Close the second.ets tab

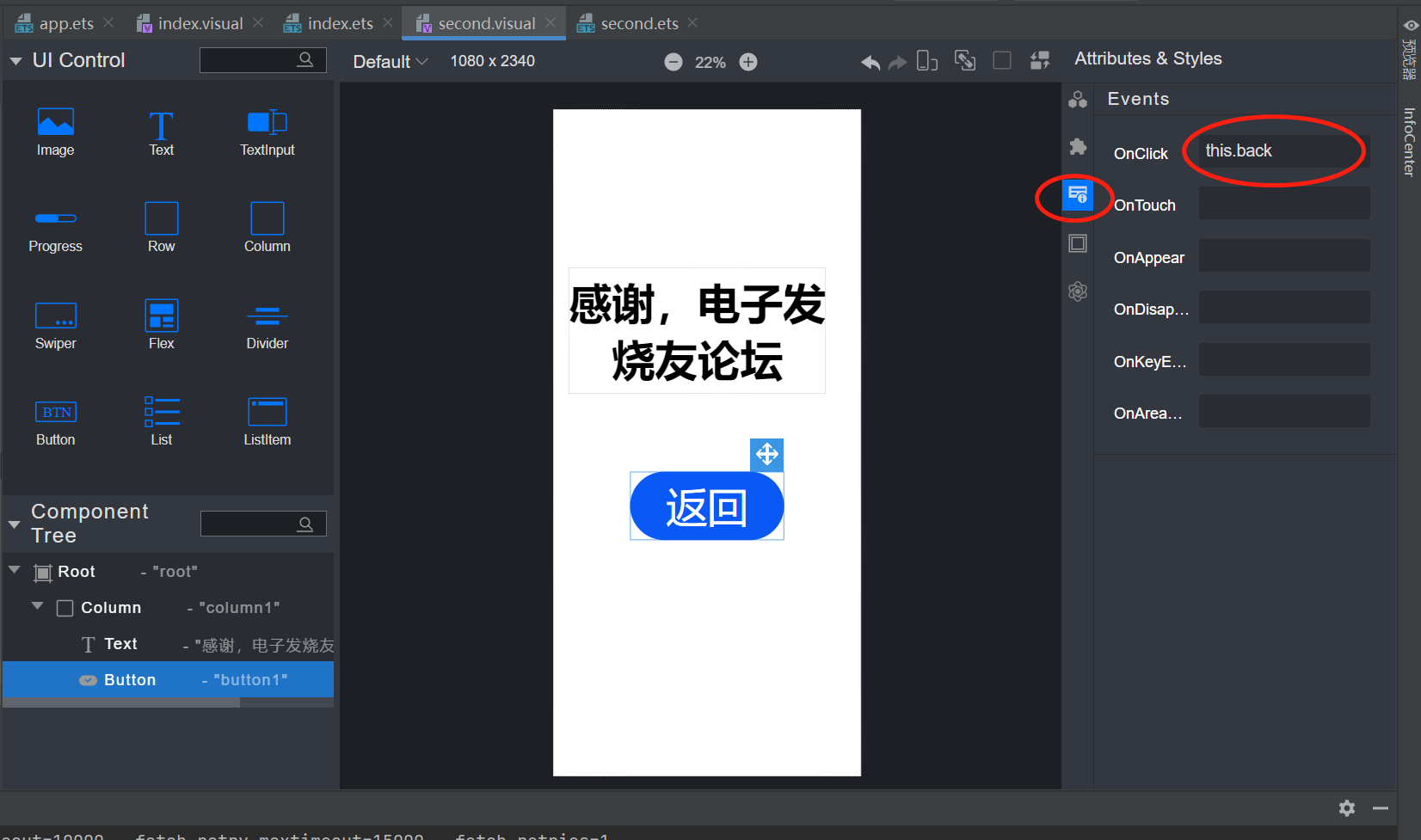pos(693,22)
